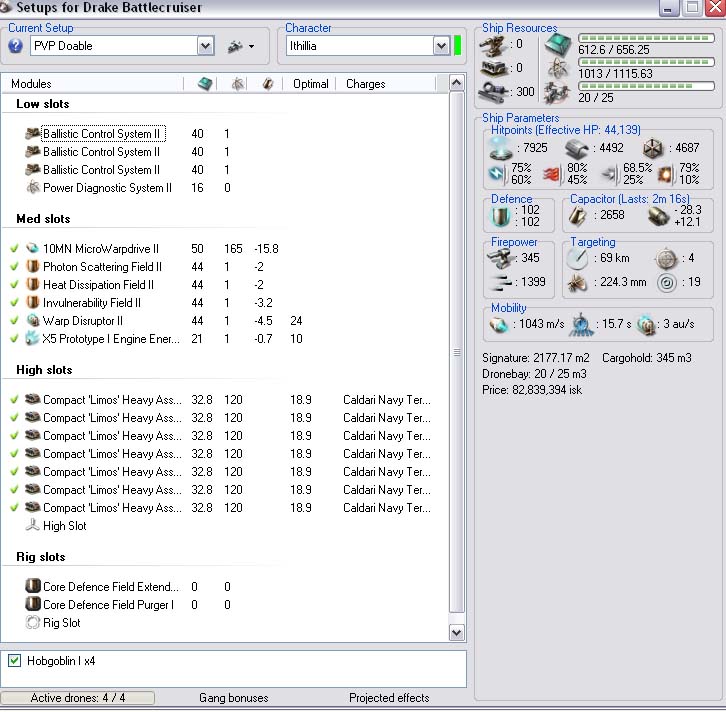Uncheck the Hobgoblin I x4 drone checkbox
Viewport: 726px width, 712px height.
click(14, 661)
